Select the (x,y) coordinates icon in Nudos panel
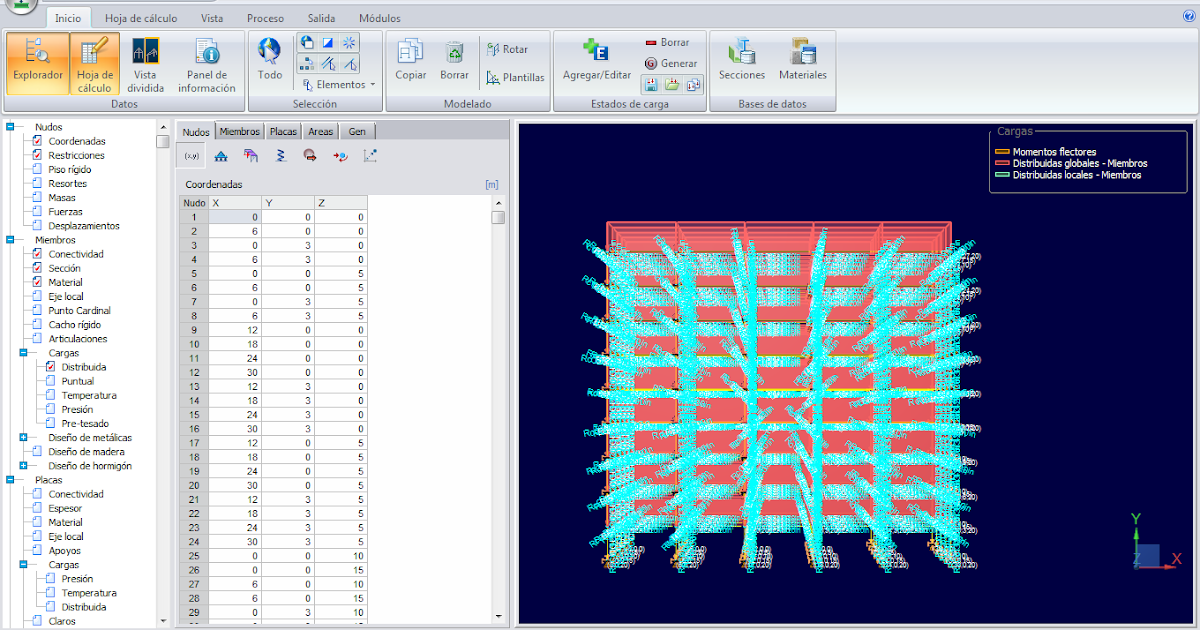 point(190,156)
